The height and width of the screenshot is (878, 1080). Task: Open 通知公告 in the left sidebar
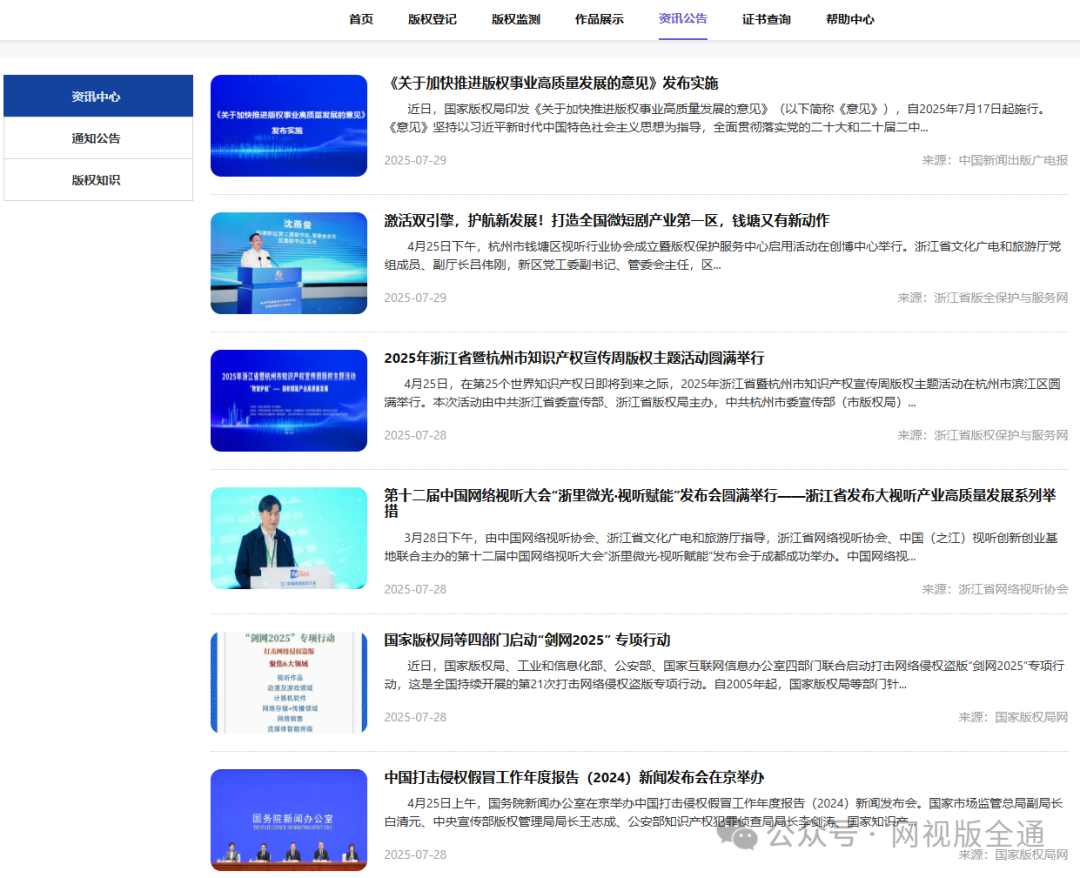pos(97,139)
